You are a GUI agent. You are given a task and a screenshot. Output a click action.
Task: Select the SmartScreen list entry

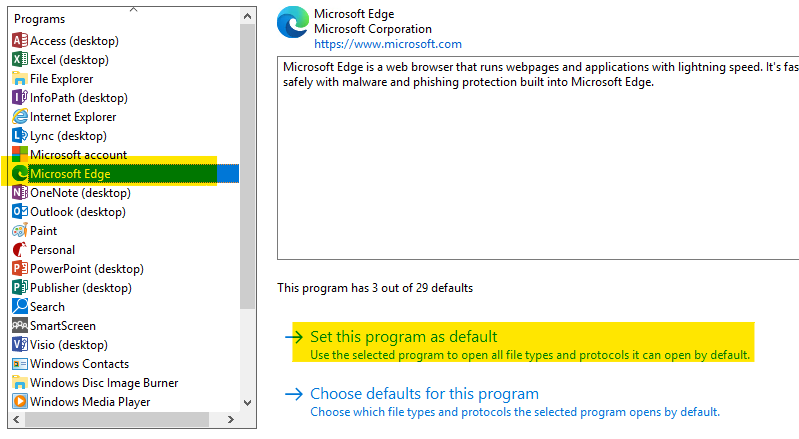point(62,326)
